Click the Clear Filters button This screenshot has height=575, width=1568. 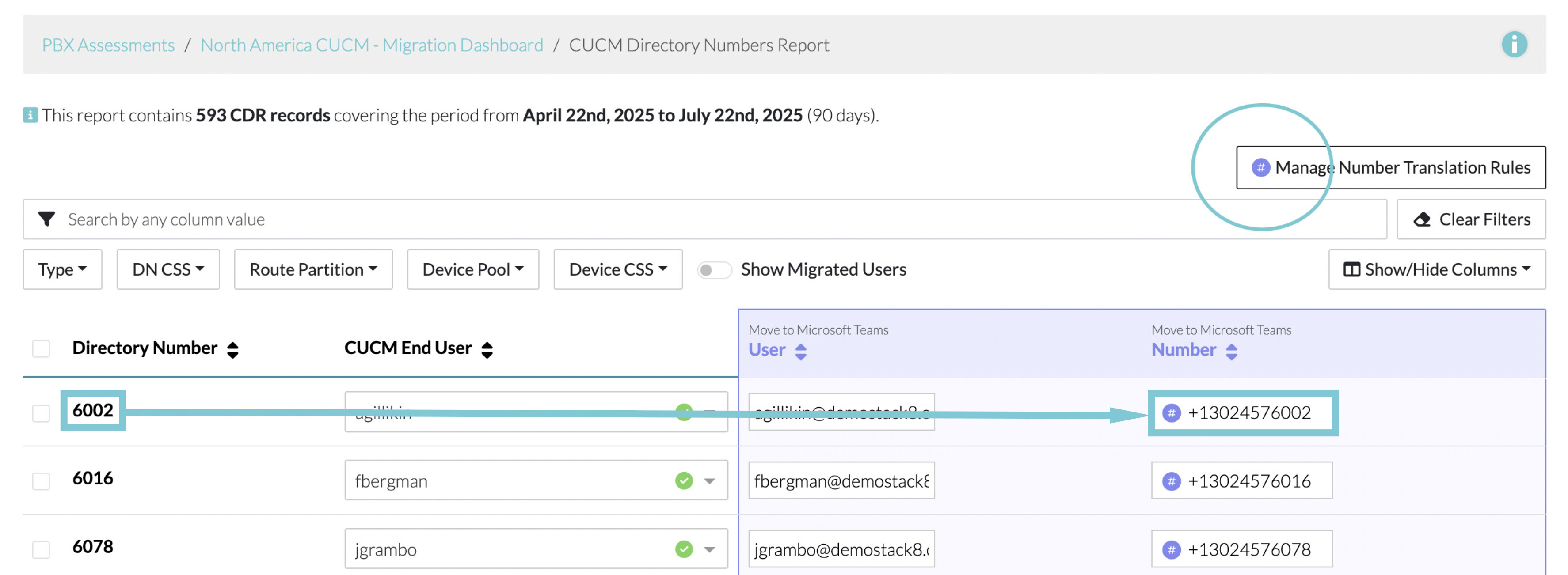(1471, 219)
